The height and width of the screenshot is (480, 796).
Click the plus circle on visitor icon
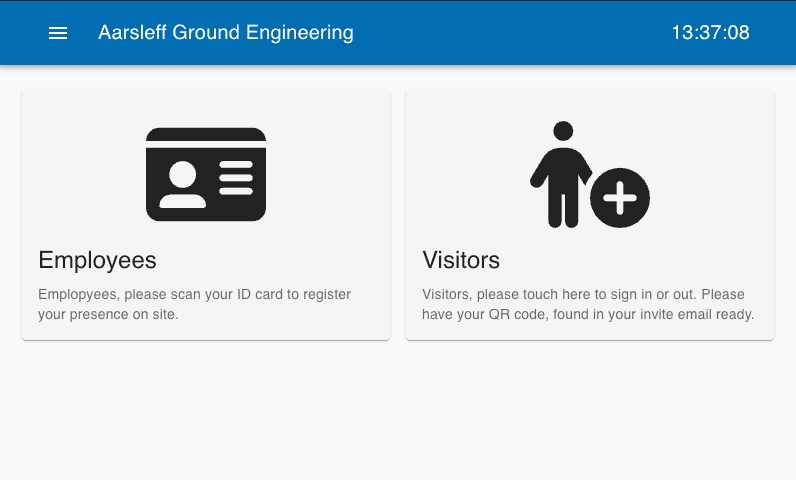click(620, 197)
